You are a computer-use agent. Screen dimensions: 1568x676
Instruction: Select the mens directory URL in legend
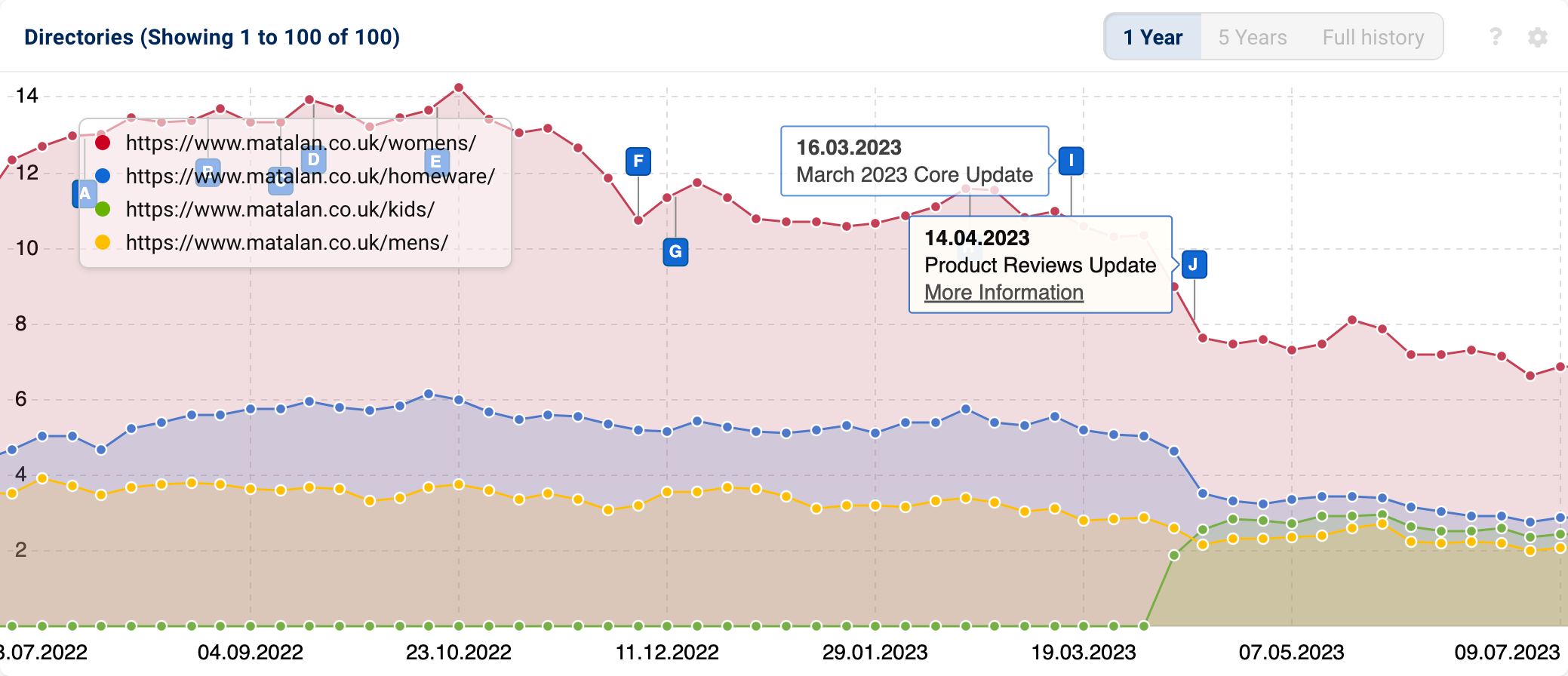[287, 242]
